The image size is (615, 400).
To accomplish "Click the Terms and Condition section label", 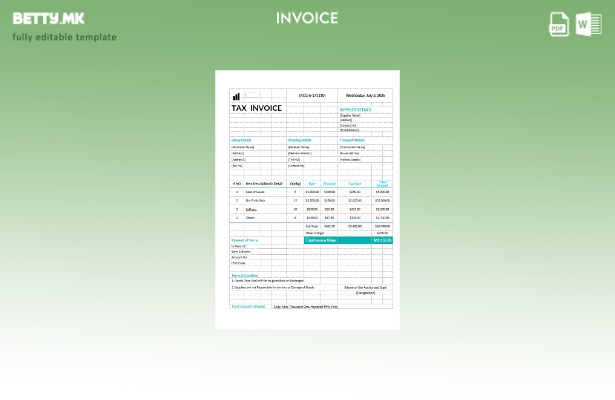I will coord(245,275).
